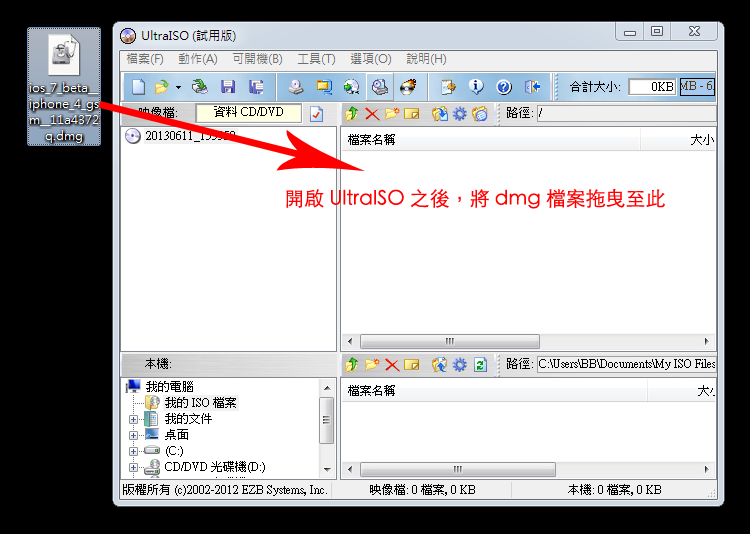Click the 資料 CD/DVD media type box
This screenshot has width=750, height=534.
point(249,112)
